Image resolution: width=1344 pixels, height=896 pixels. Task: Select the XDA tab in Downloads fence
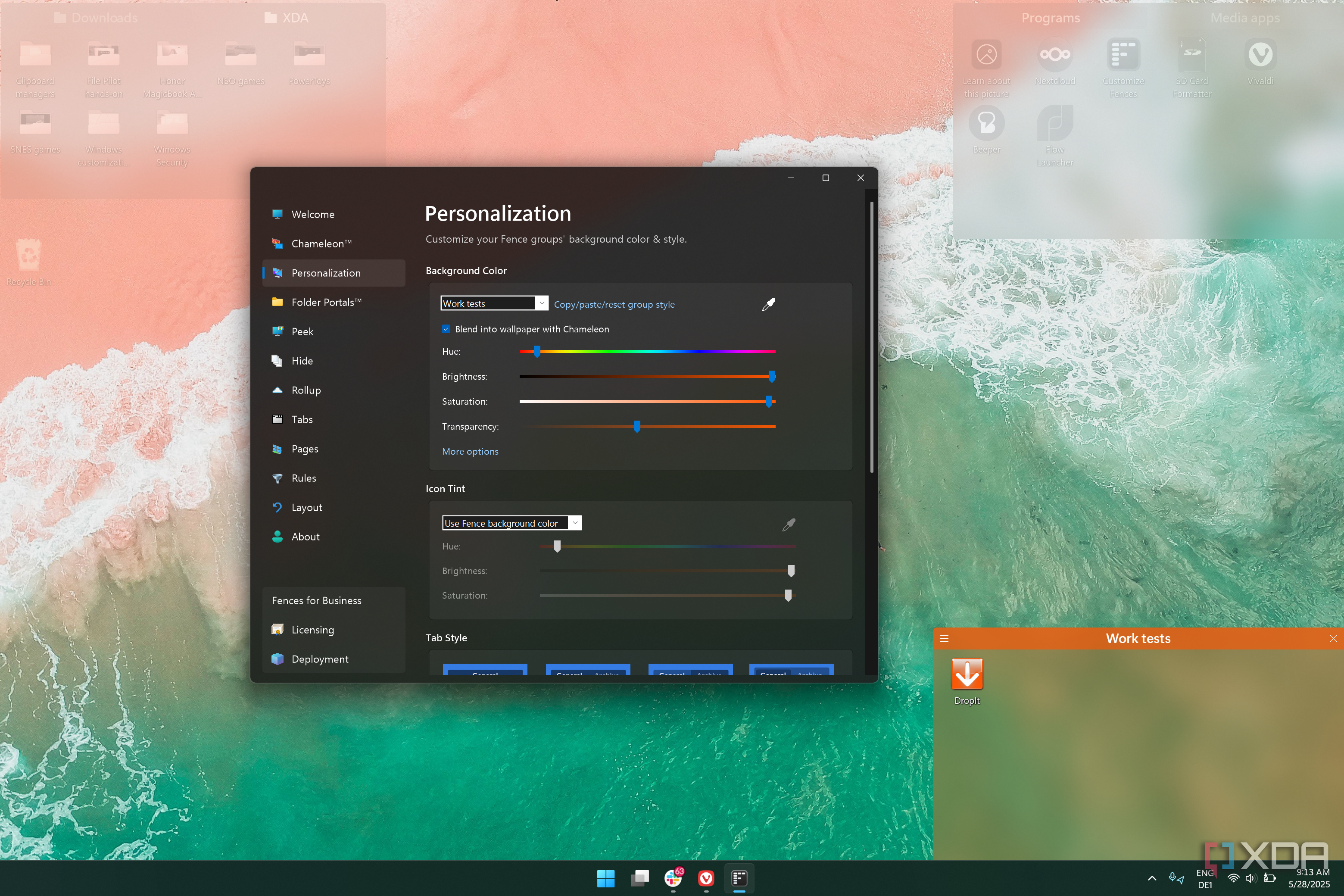[x=287, y=18]
